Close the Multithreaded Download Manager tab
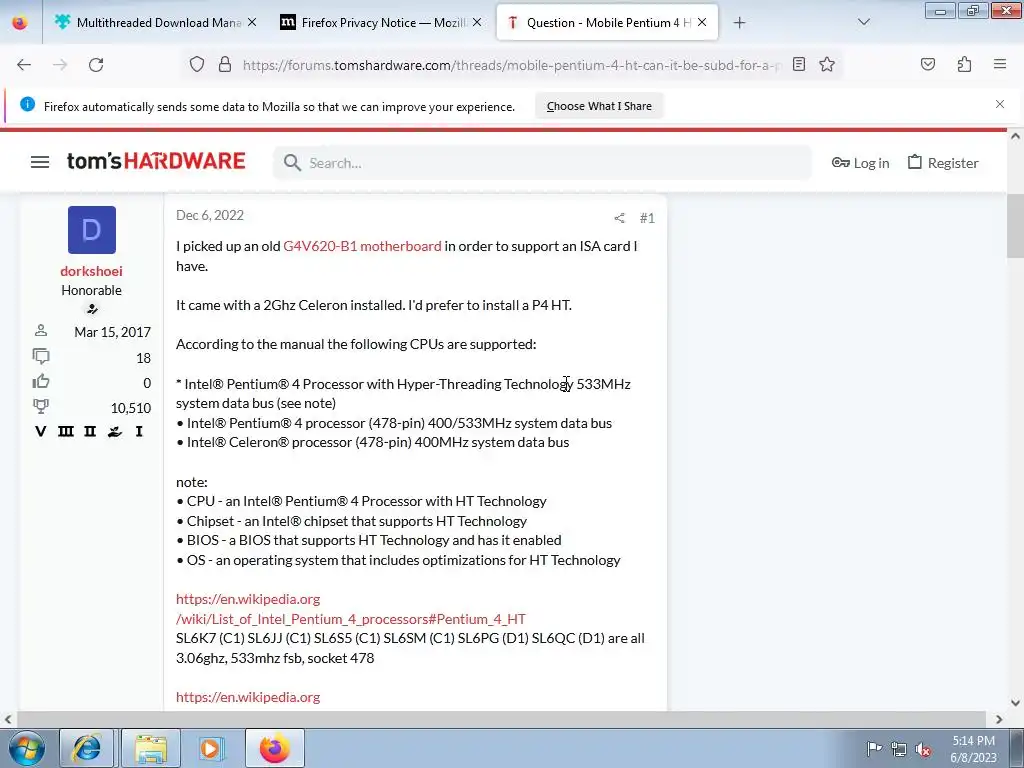The image size is (1024, 768). point(252,22)
